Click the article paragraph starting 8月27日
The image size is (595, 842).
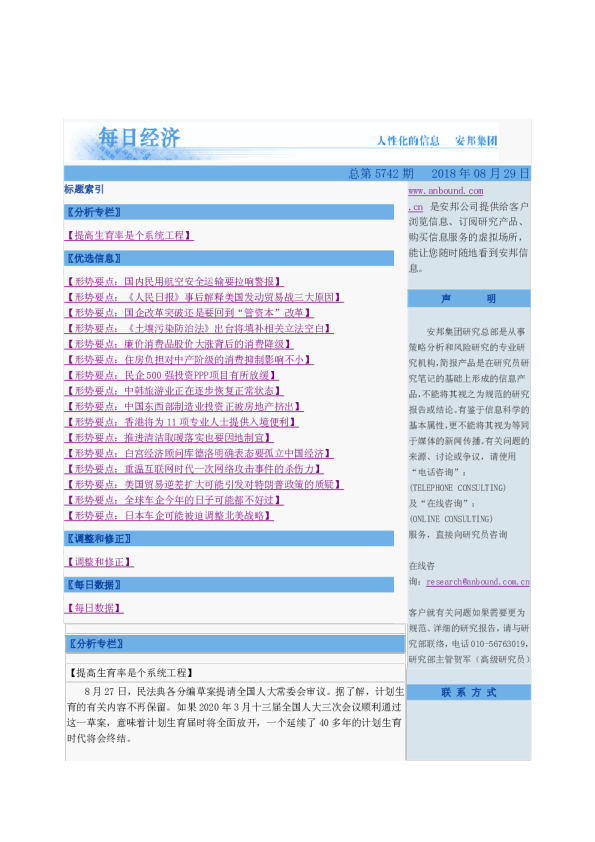tap(235, 715)
